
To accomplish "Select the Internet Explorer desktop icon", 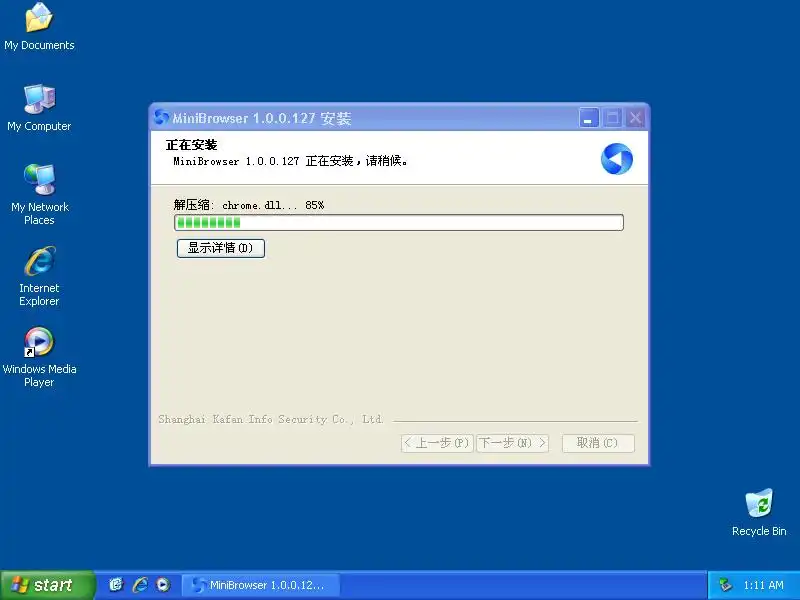I will click(39, 276).
